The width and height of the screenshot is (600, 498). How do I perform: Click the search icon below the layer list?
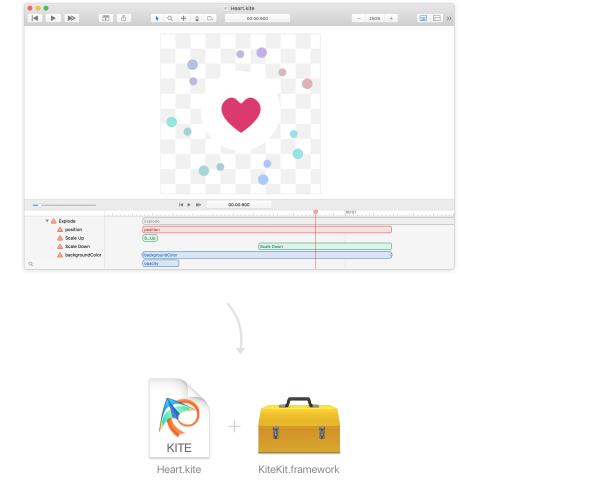tap(31, 264)
